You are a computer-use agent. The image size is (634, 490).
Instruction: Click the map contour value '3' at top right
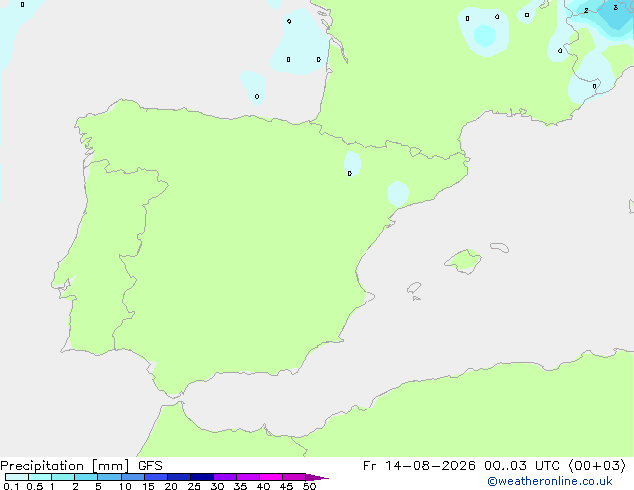(x=615, y=7)
